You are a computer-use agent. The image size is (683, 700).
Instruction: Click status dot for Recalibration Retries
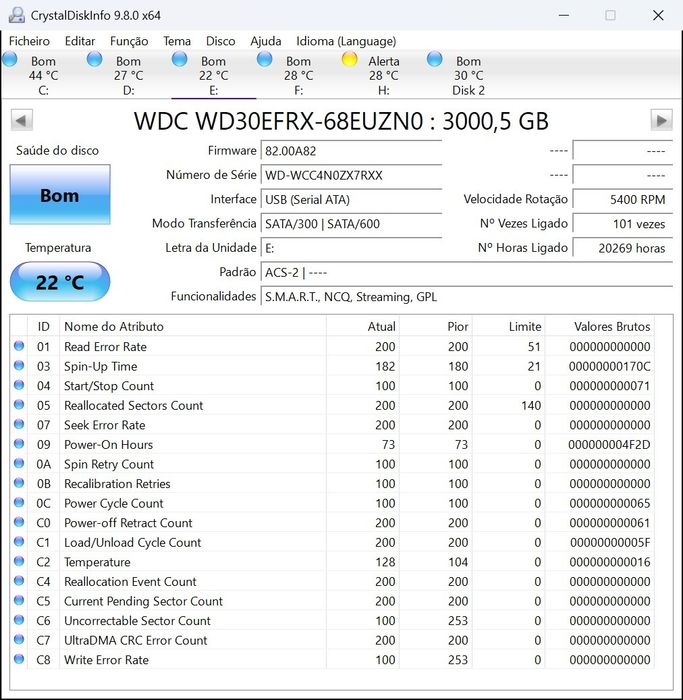tap(19, 483)
